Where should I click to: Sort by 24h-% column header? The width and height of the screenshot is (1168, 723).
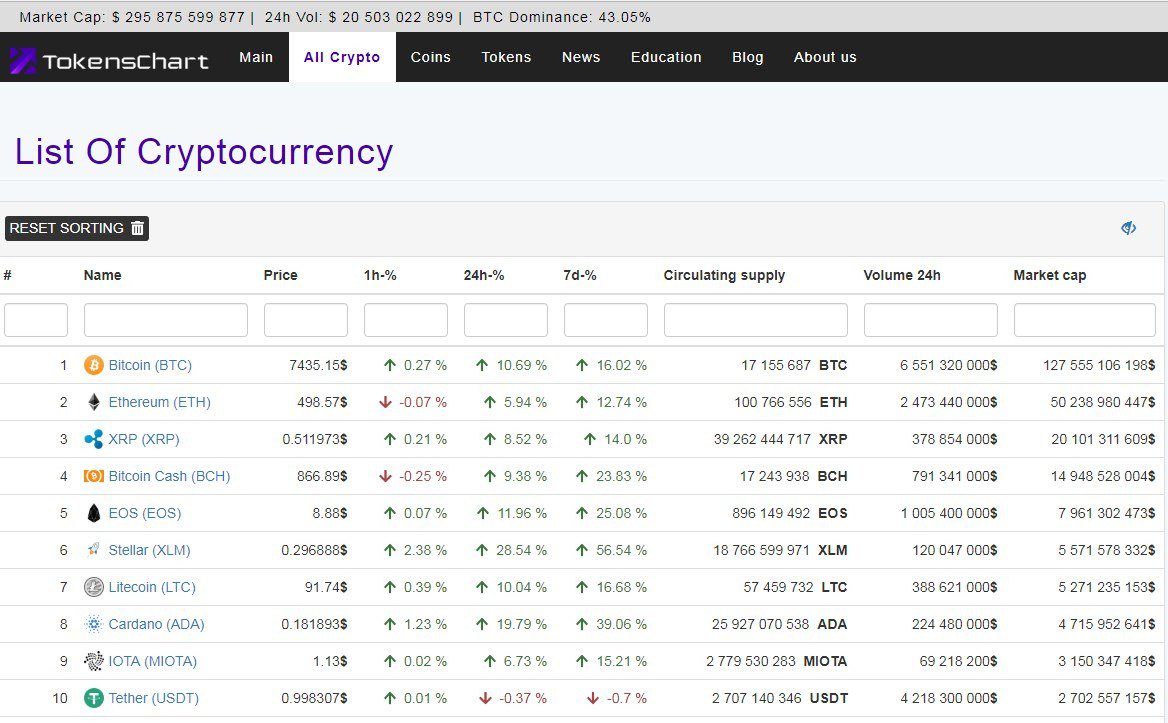pos(483,275)
